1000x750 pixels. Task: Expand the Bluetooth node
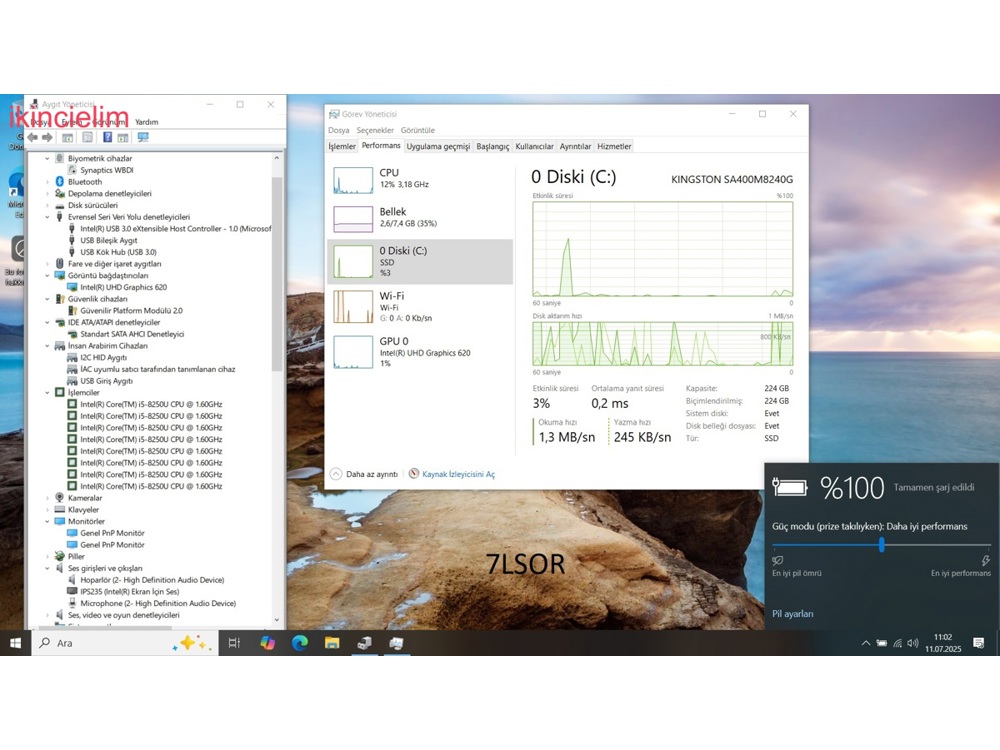click(47, 182)
